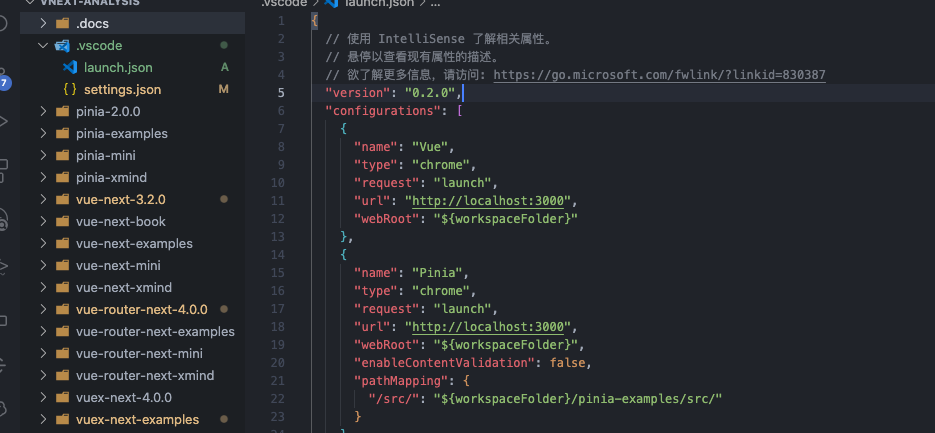Collapse the .vscode folder chevron
The width and height of the screenshot is (935, 433).
click(43, 46)
